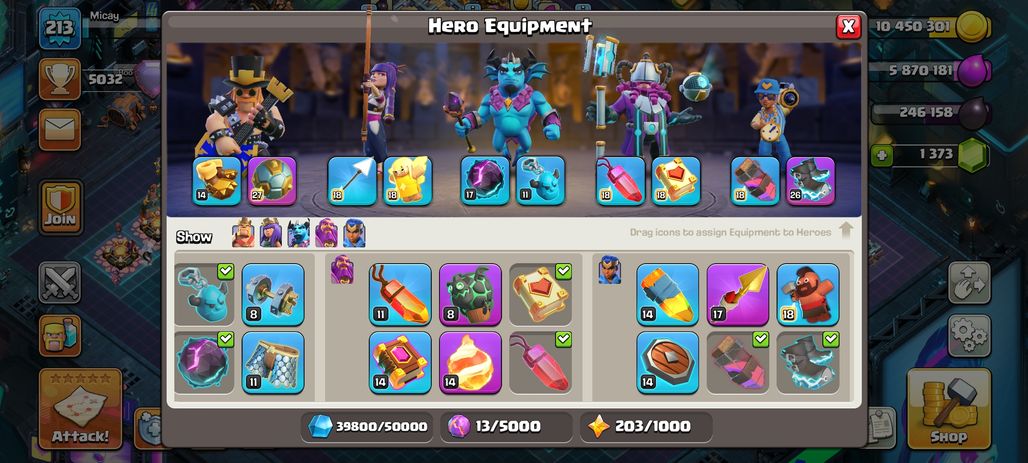Tap the Shiny Ore 39800/50000 counter
1028x463 pixels.
tap(367, 426)
